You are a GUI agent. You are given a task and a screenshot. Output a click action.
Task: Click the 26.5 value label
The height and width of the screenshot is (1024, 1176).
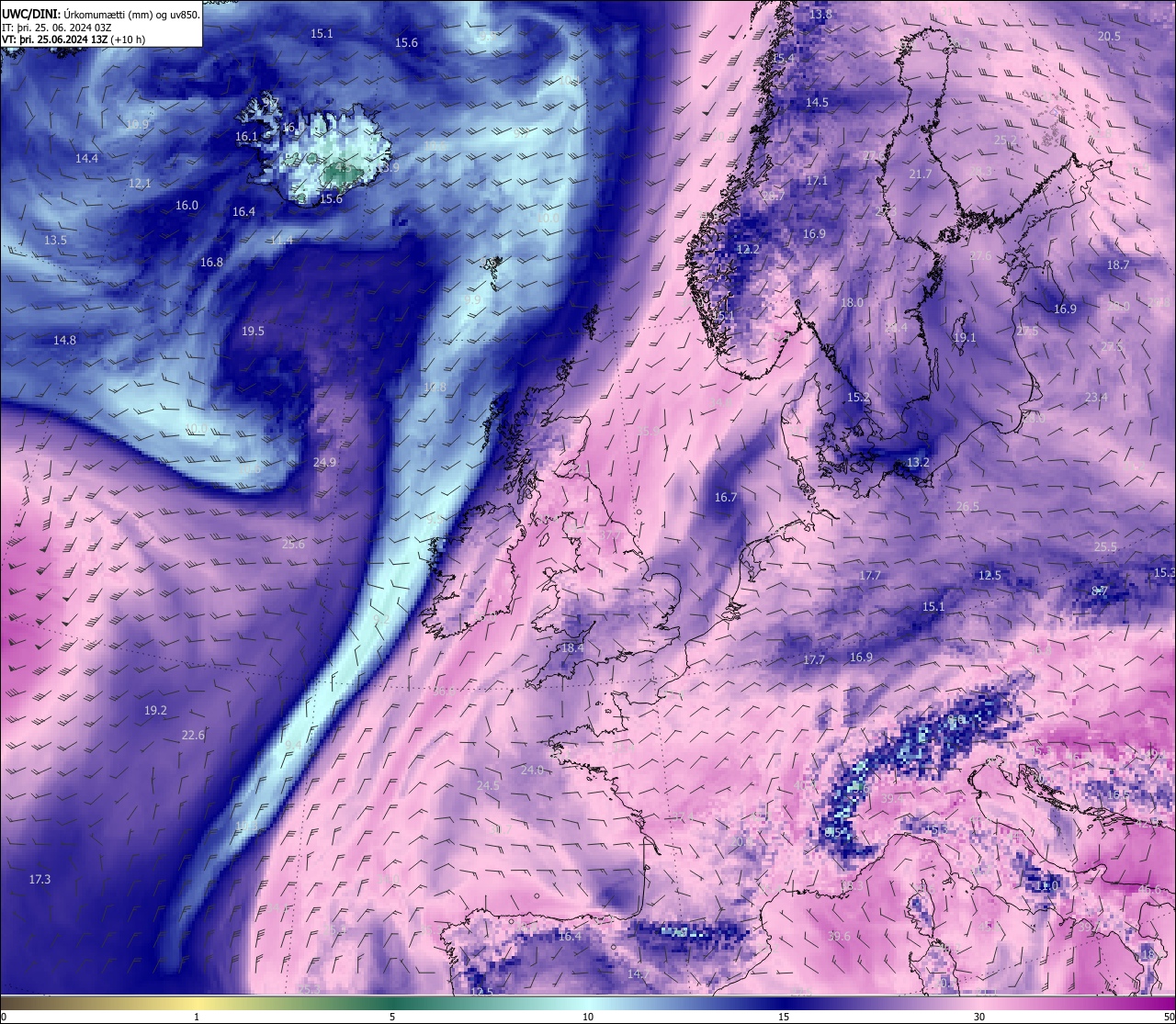[x=967, y=507]
